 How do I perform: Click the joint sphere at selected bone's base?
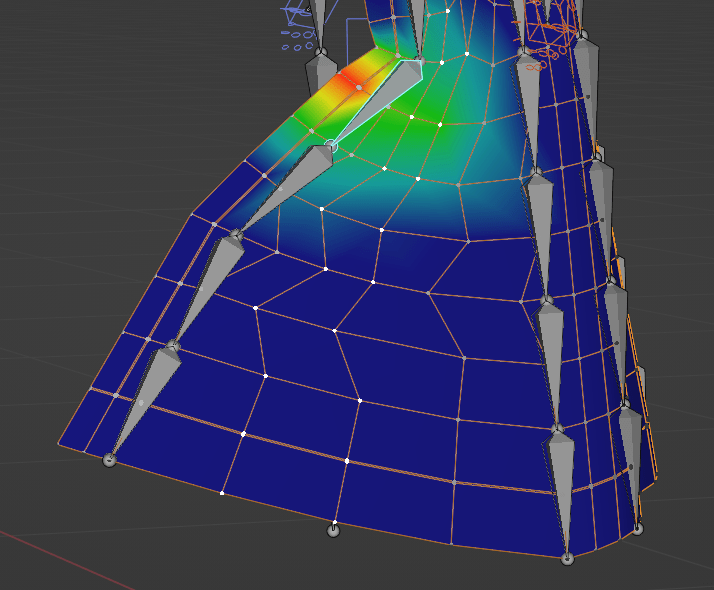click(x=331, y=146)
